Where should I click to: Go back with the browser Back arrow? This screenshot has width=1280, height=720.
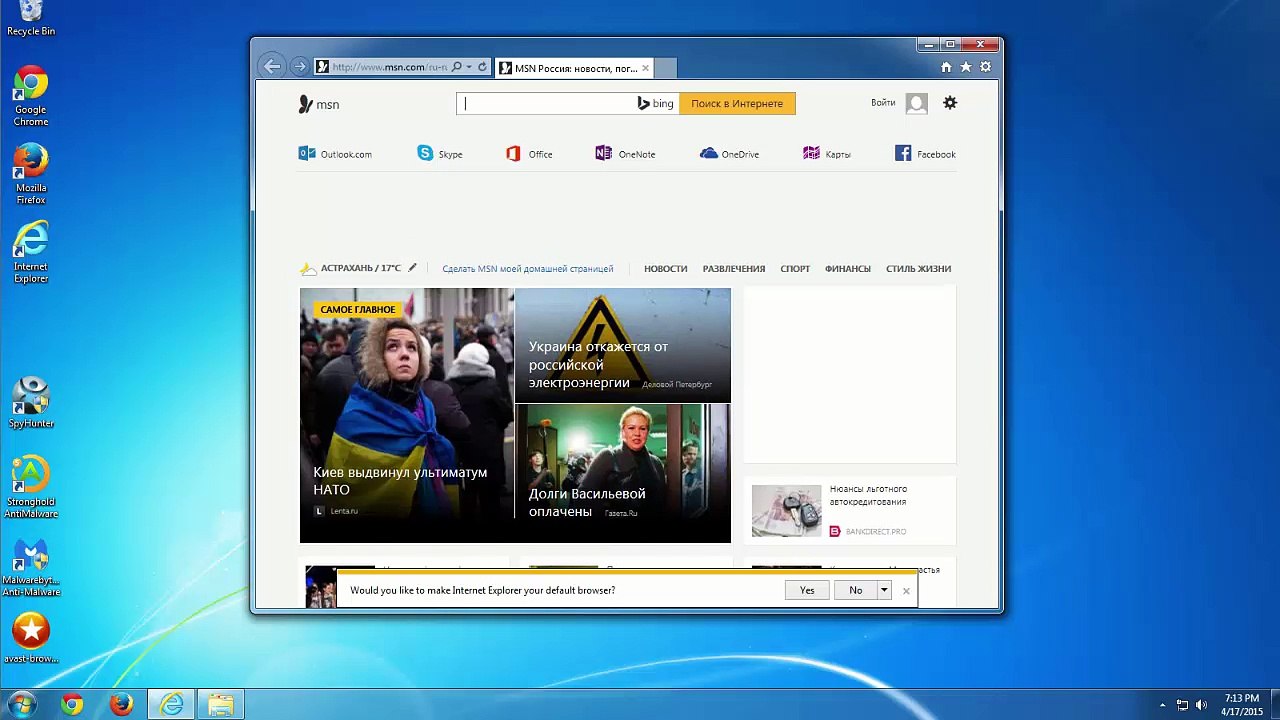[271, 67]
